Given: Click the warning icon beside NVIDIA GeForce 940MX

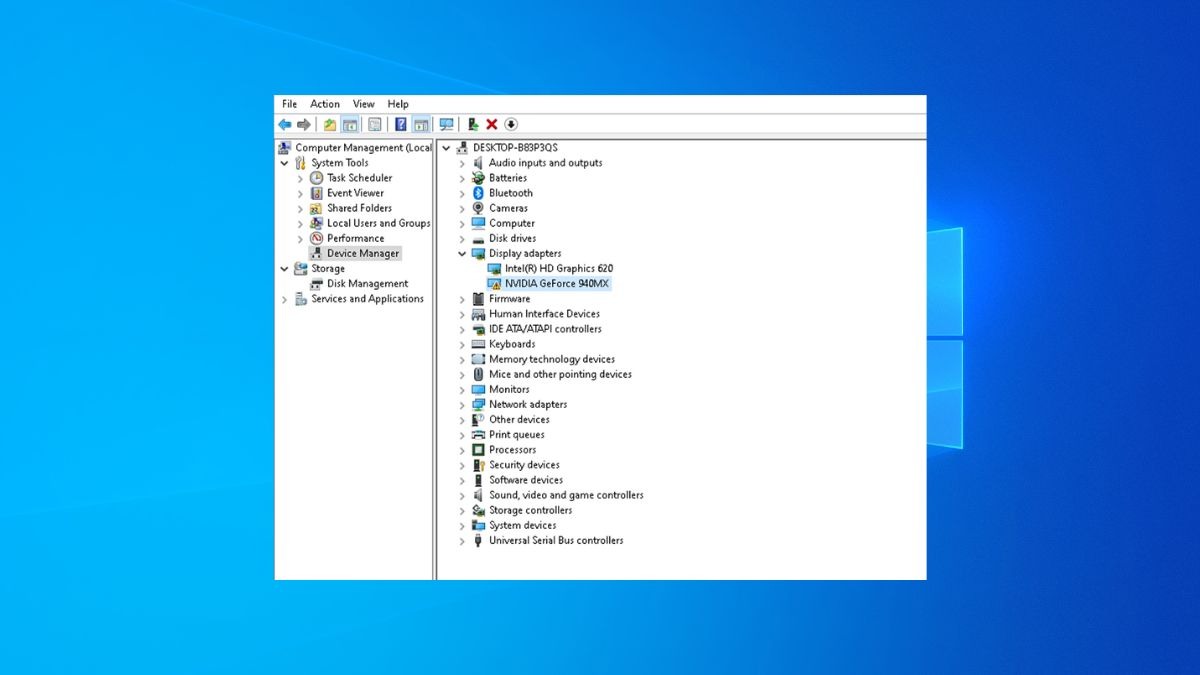Looking at the screenshot, I should (494, 284).
